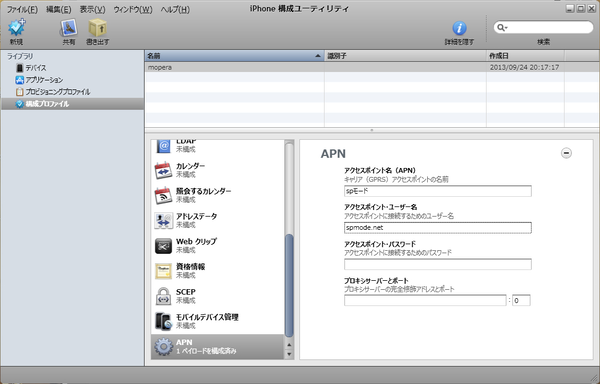Select the mopera profile row
600x384 pixels.
(372, 67)
